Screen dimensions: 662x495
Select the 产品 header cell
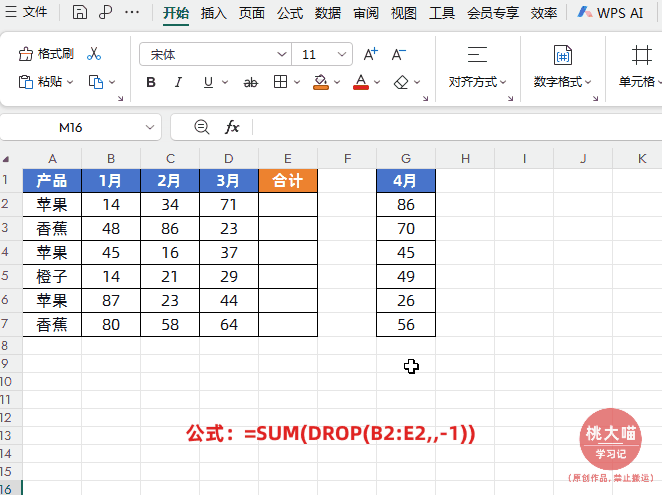(x=52, y=181)
